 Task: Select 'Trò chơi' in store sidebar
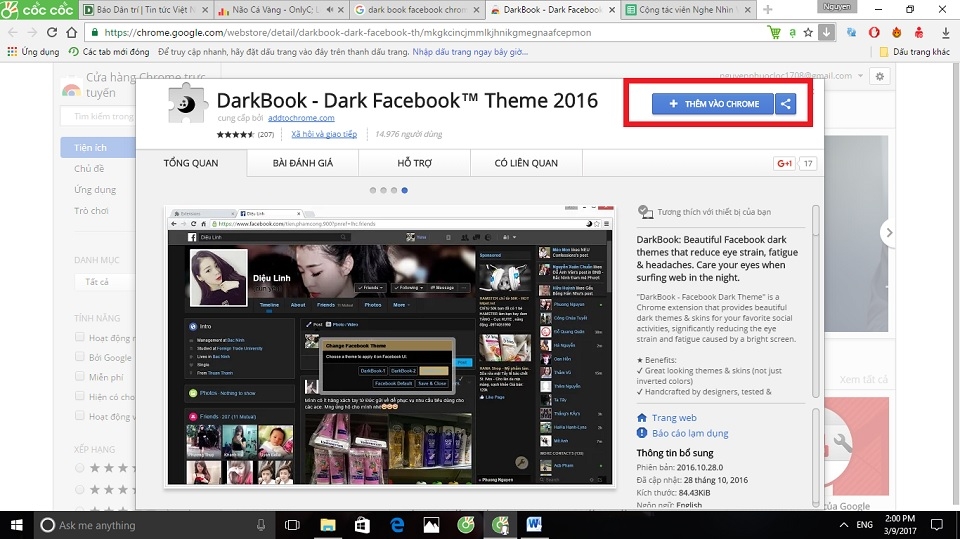tap(91, 211)
